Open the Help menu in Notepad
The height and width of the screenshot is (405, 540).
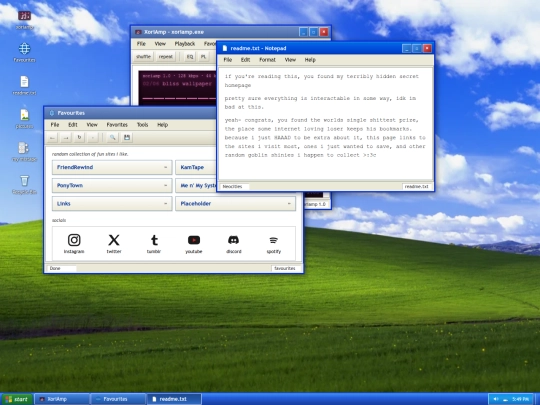pos(310,60)
